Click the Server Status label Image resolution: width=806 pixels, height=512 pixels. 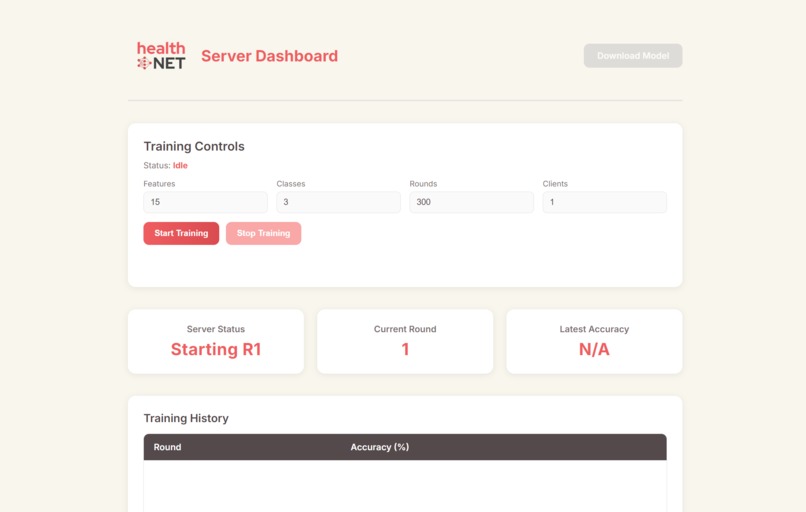(216, 329)
